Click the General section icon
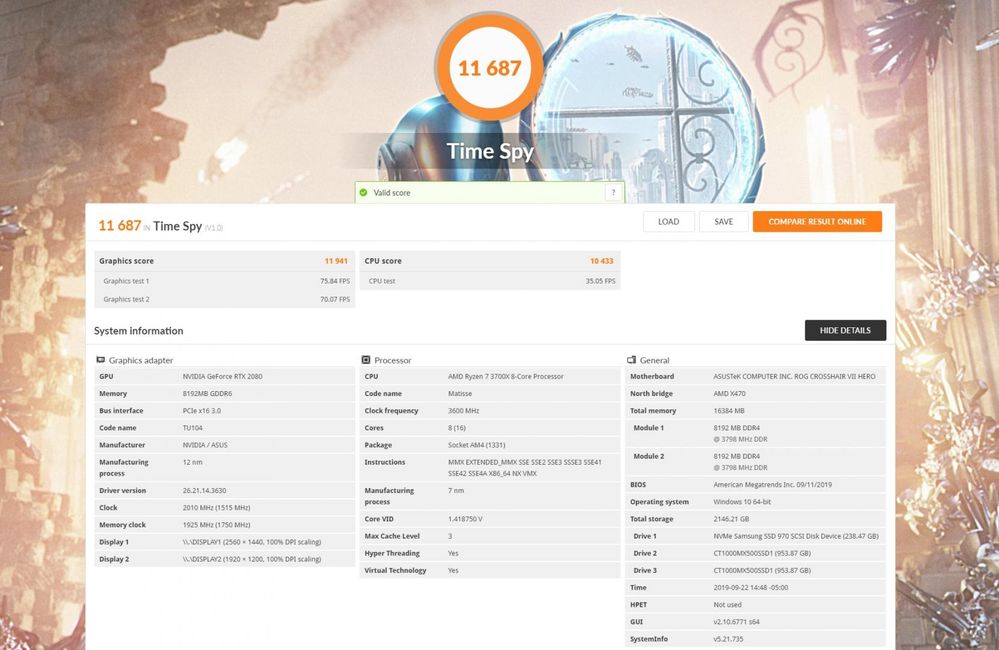The height and width of the screenshot is (650, 999). 631,360
